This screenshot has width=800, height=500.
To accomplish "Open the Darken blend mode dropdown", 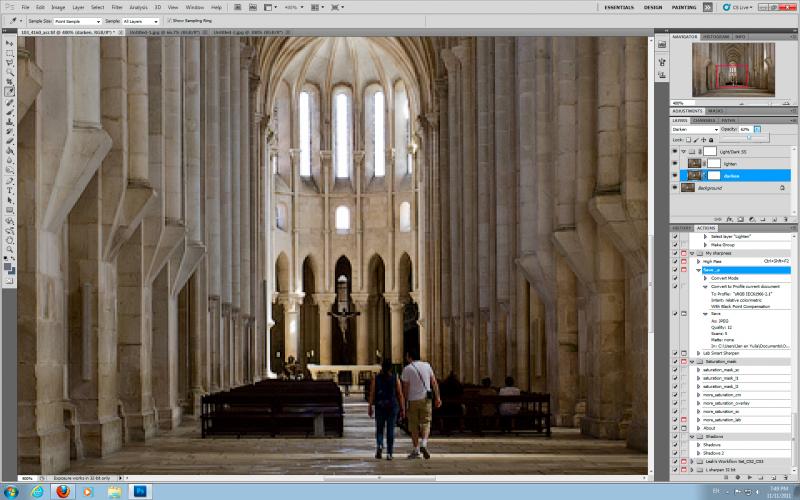I will click(695, 130).
